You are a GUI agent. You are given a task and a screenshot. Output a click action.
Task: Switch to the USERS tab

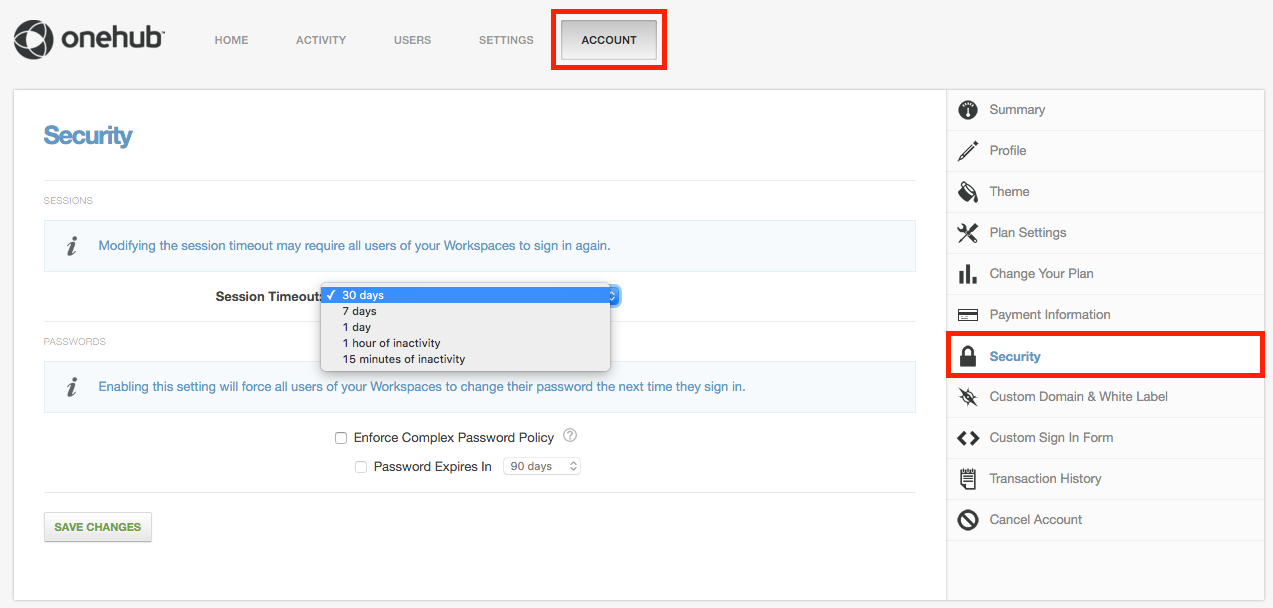pyautogui.click(x=412, y=40)
